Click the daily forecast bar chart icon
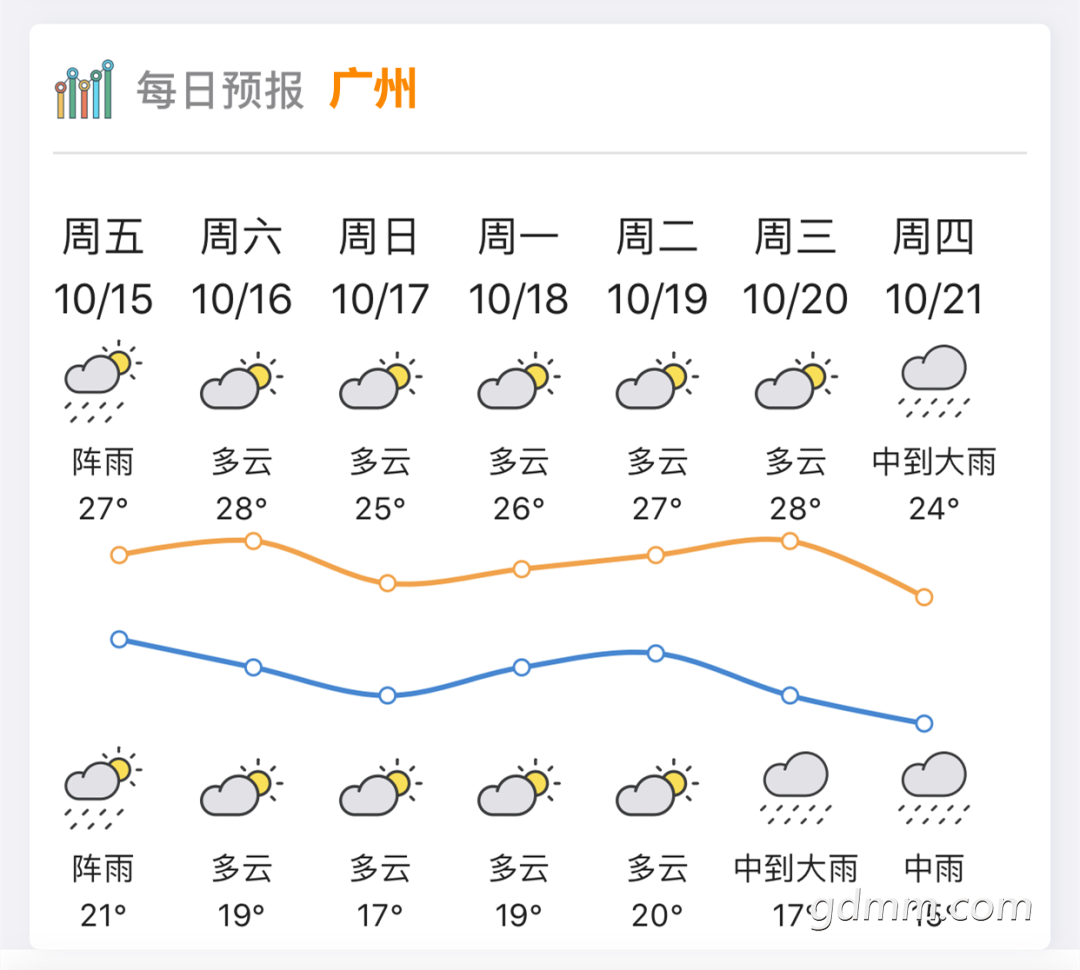Image resolution: width=1080 pixels, height=970 pixels. point(84,90)
